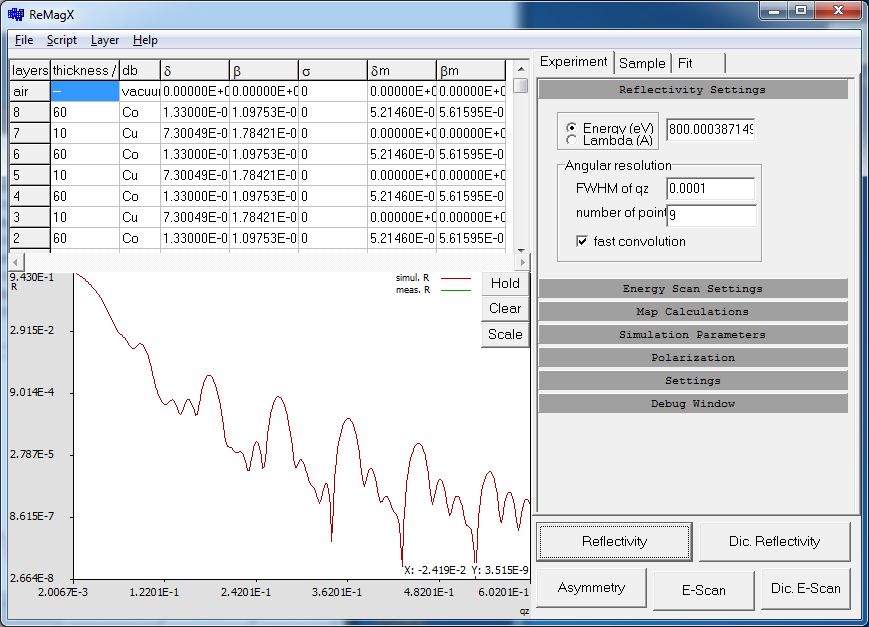Click the ReMagX app icon in title bar
Screen dimensions: 869x627
pos(16,14)
